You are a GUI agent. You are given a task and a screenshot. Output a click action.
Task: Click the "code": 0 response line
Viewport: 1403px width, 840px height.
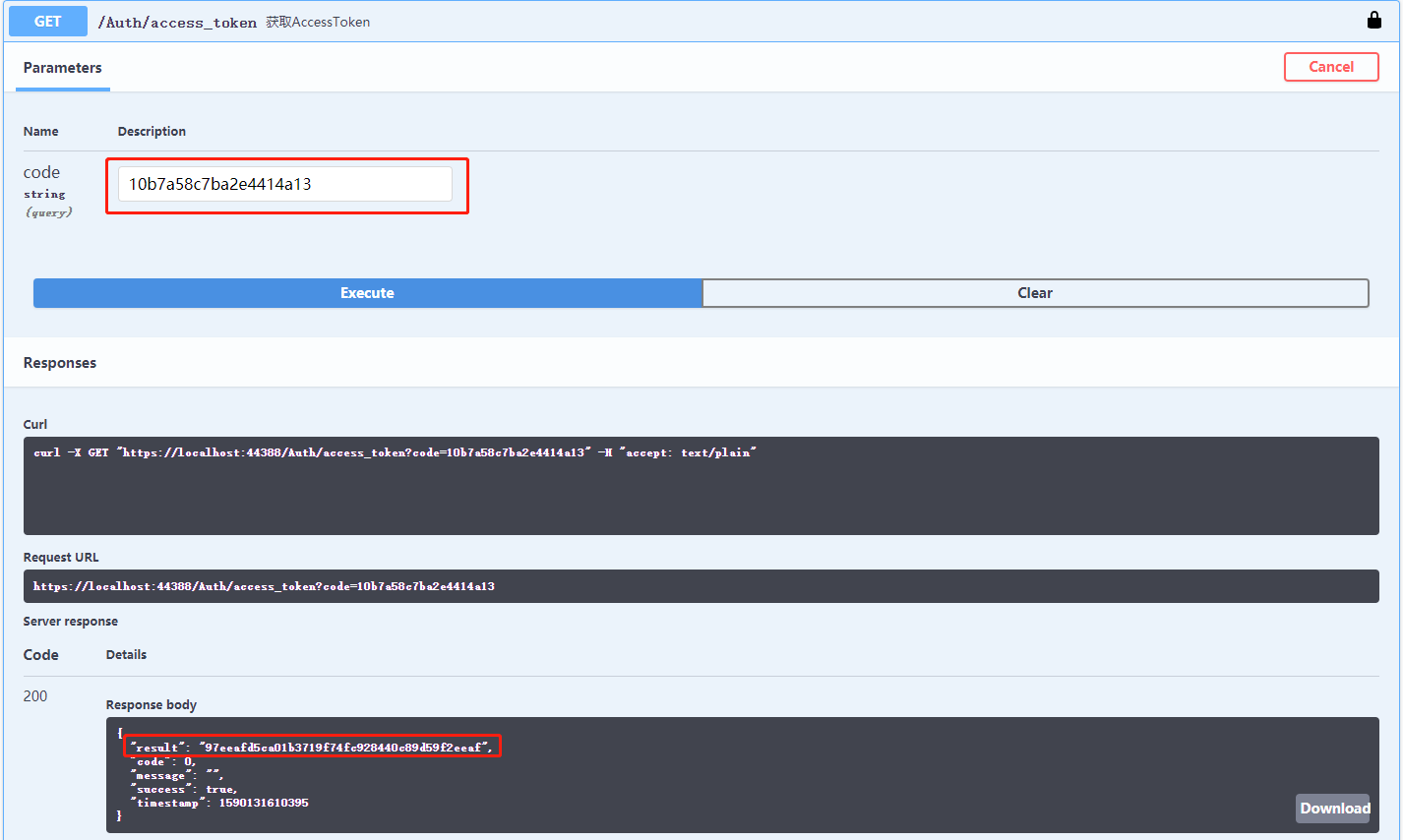tap(163, 761)
